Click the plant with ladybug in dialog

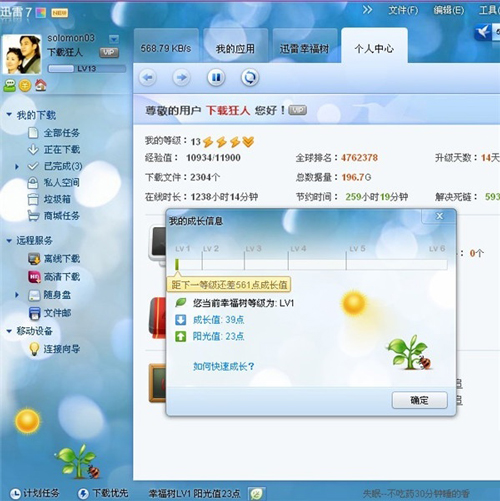tap(410, 353)
